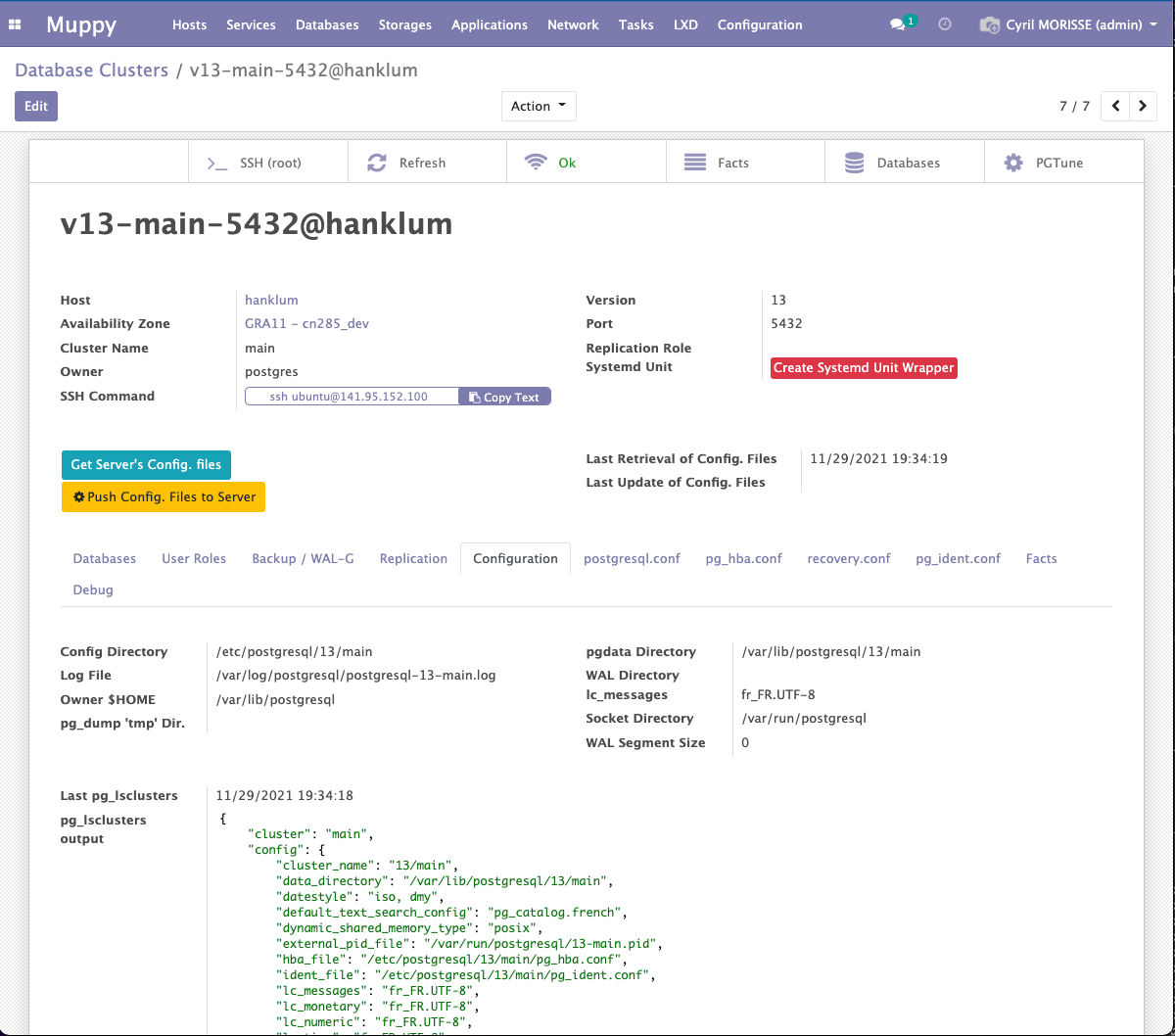Click Create Systemd Unit Wrapper button
The width and height of the screenshot is (1175, 1036).
[864, 368]
